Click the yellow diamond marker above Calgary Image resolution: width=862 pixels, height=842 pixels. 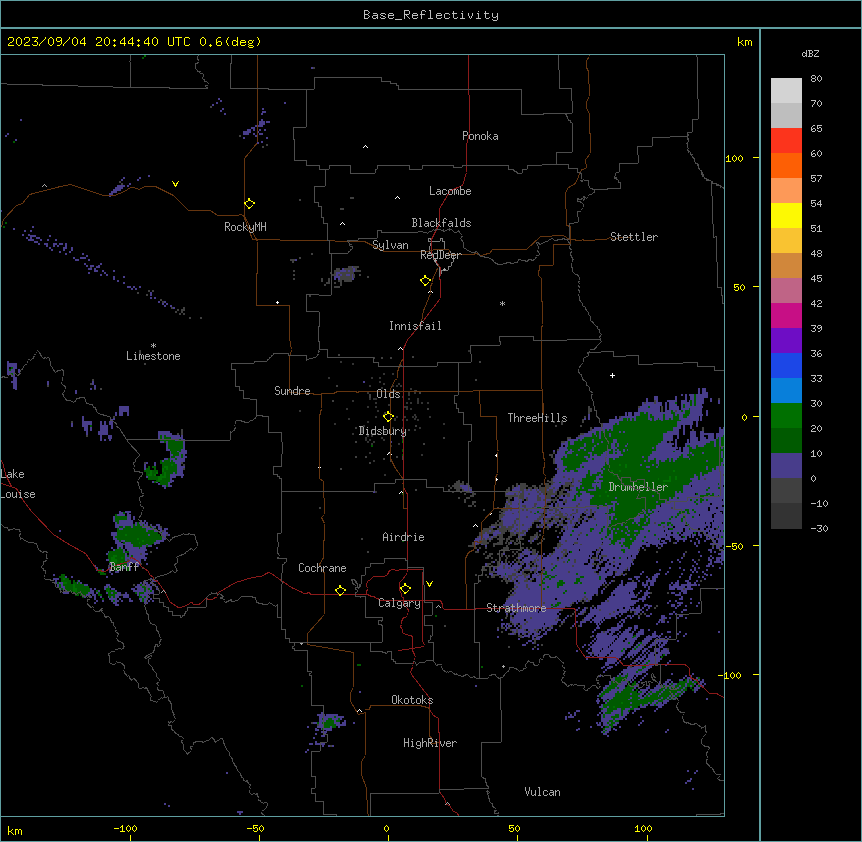[x=405, y=589]
